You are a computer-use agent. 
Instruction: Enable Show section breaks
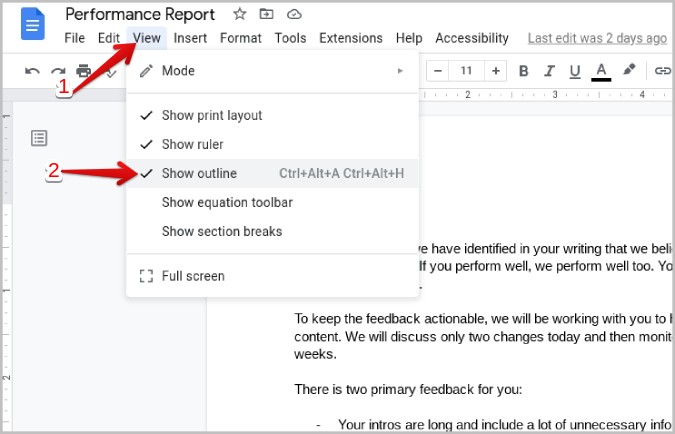(x=272, y=231)
